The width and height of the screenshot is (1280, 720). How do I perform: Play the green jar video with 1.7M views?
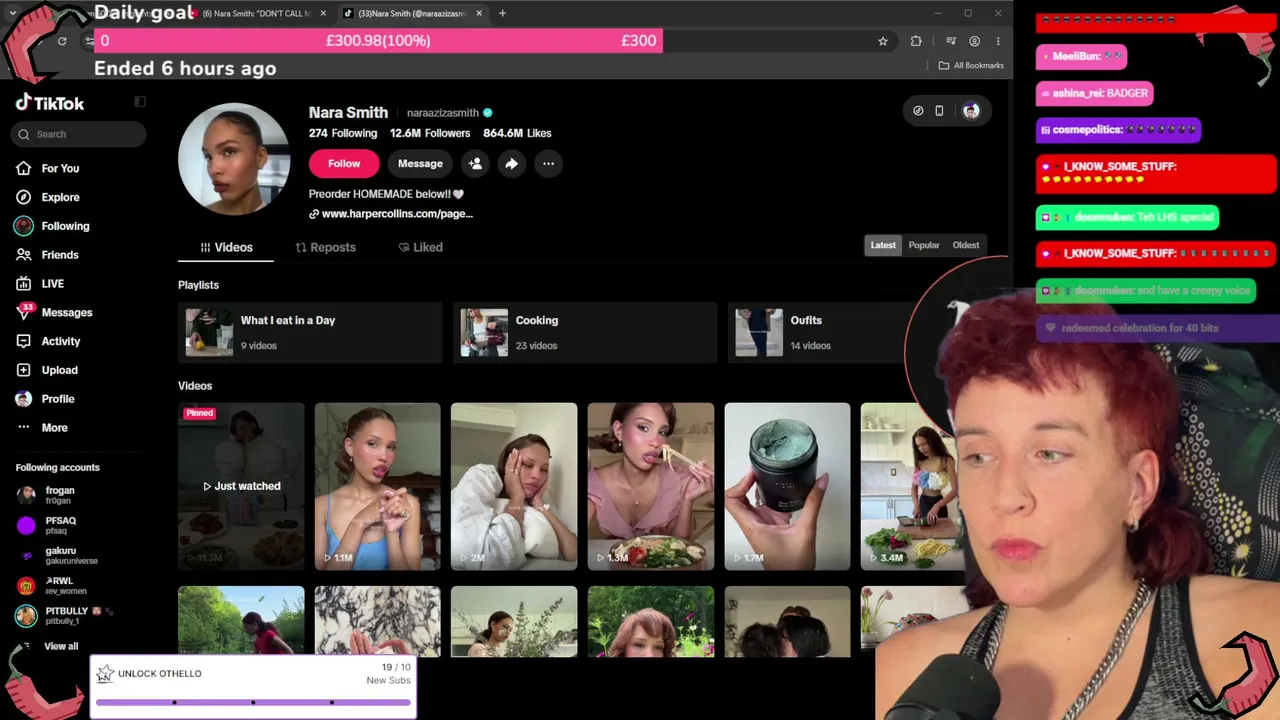point(787,487)
